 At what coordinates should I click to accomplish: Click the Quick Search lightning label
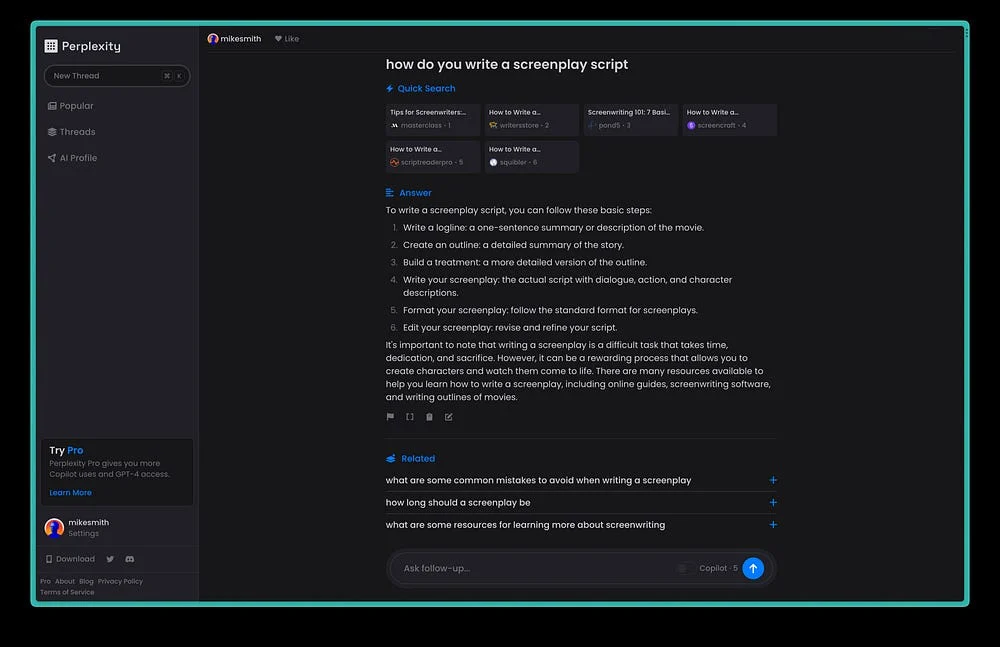point(420,89)
